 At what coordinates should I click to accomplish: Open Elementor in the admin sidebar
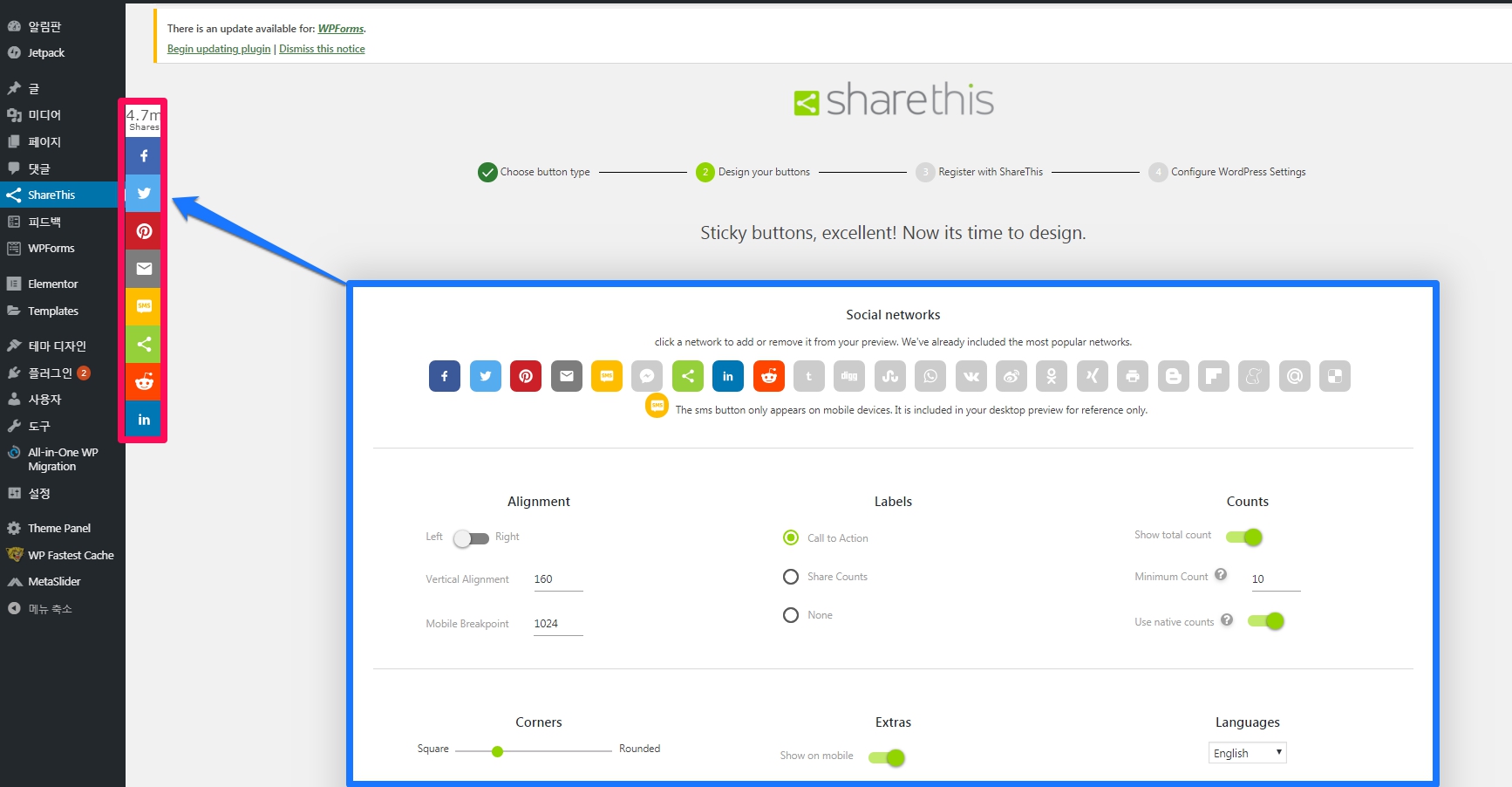pos(52,284)
